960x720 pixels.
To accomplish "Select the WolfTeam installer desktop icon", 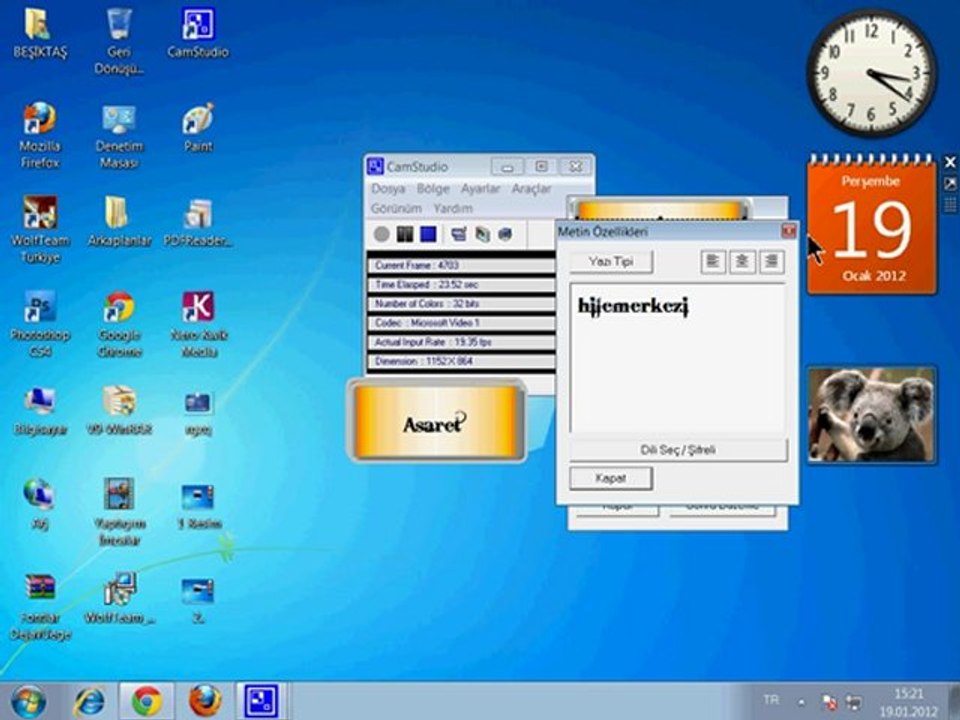I will (119, 598).
